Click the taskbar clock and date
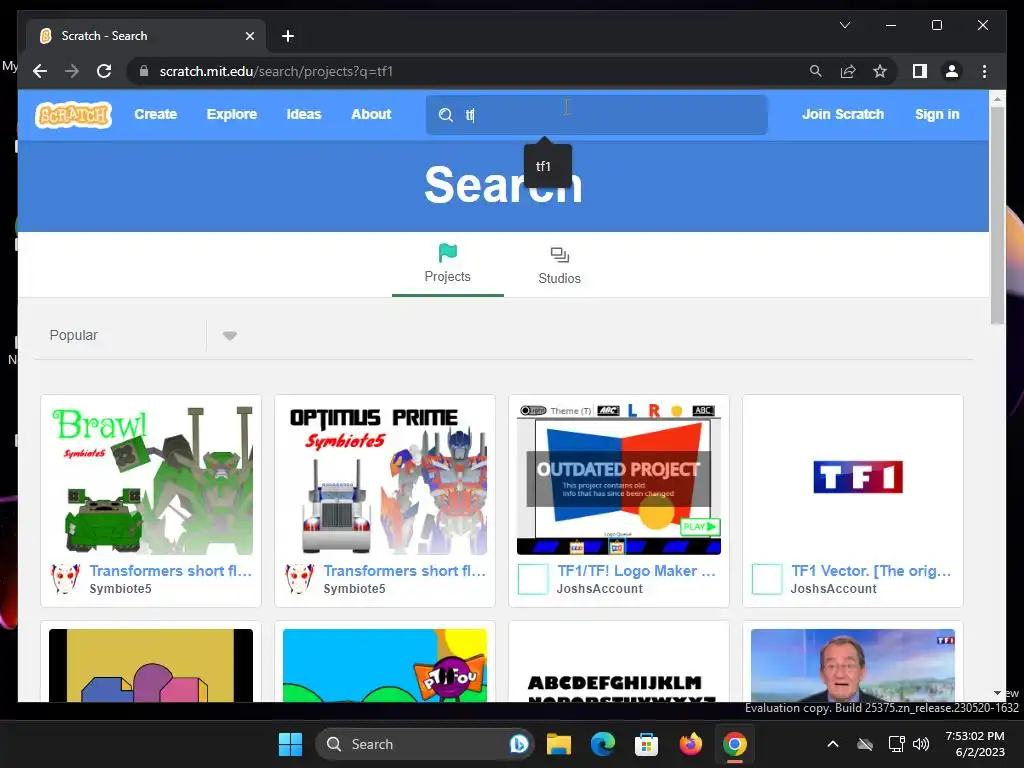The image size is (1024, 768). pos(975,744)
